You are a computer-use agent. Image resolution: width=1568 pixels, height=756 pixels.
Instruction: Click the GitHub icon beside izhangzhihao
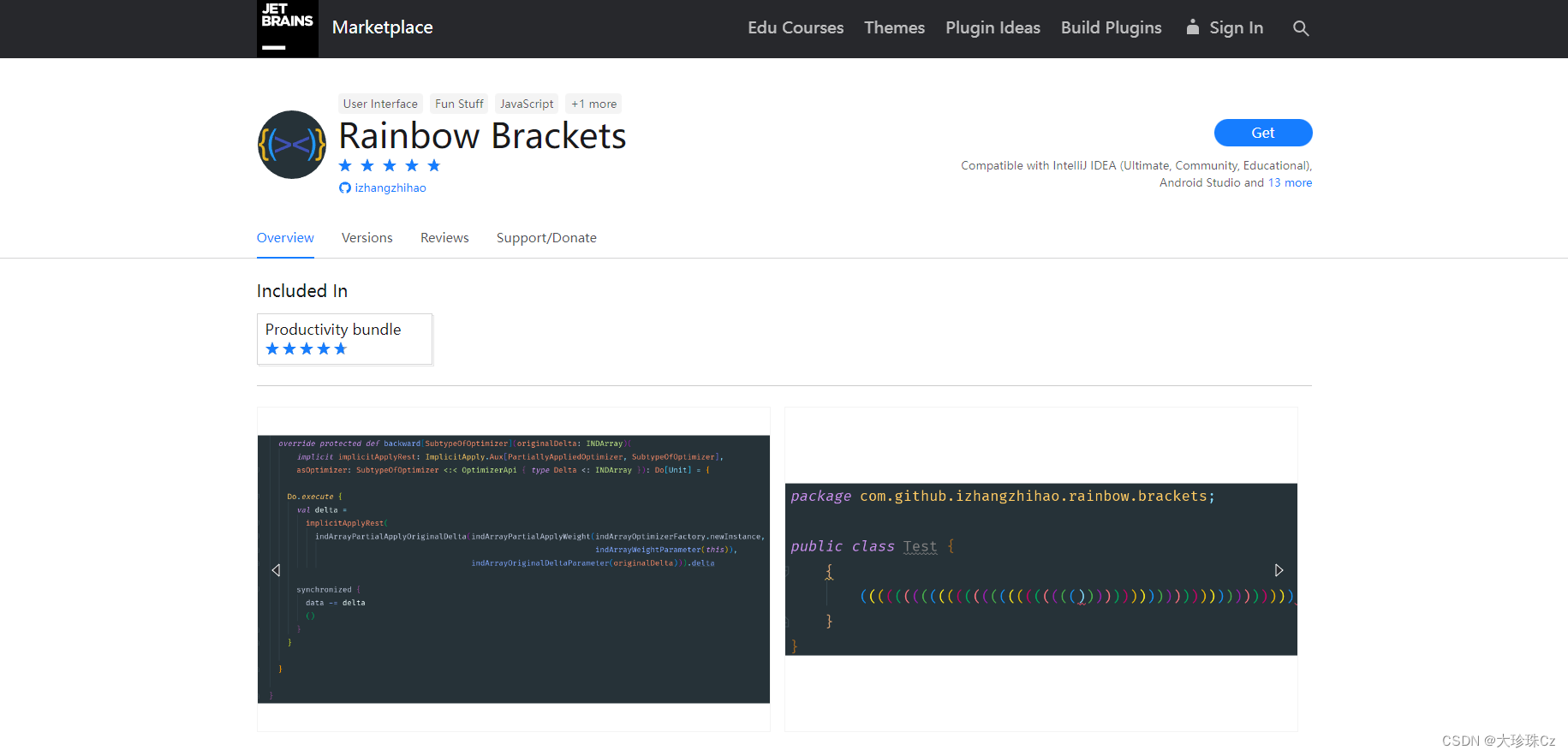pos(345,188)
